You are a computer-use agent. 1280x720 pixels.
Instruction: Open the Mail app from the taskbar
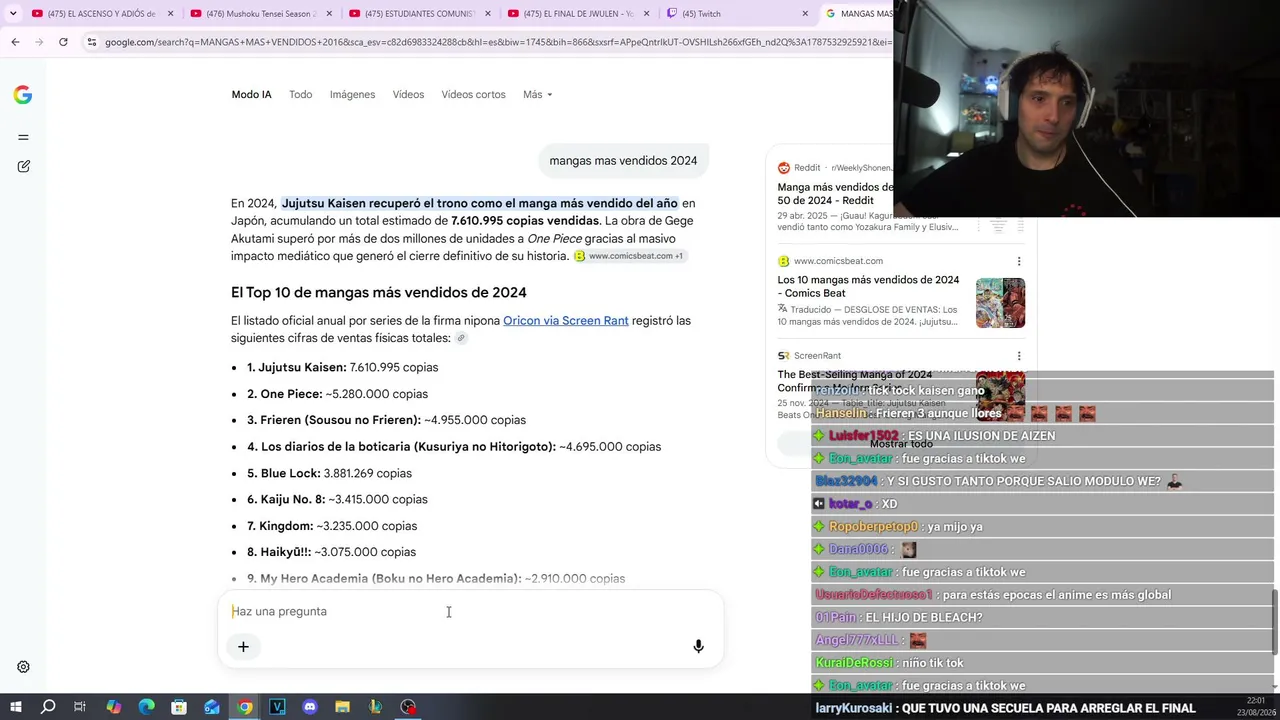tap(212, 707)
